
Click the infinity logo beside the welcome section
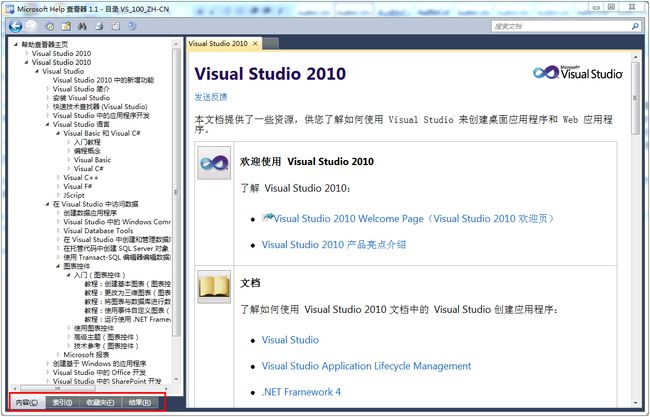214,163
